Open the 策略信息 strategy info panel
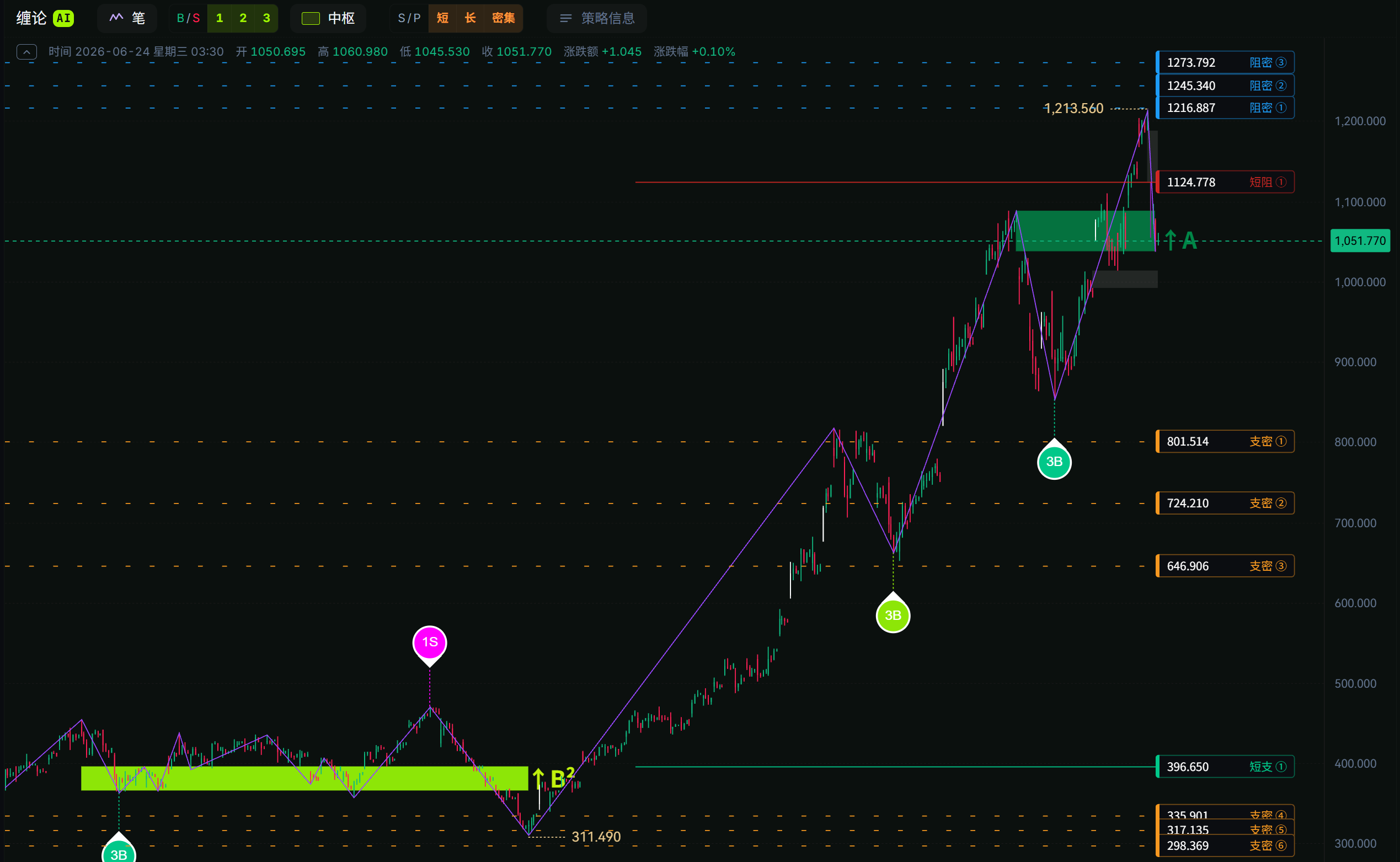 click(x=596, y=18)
